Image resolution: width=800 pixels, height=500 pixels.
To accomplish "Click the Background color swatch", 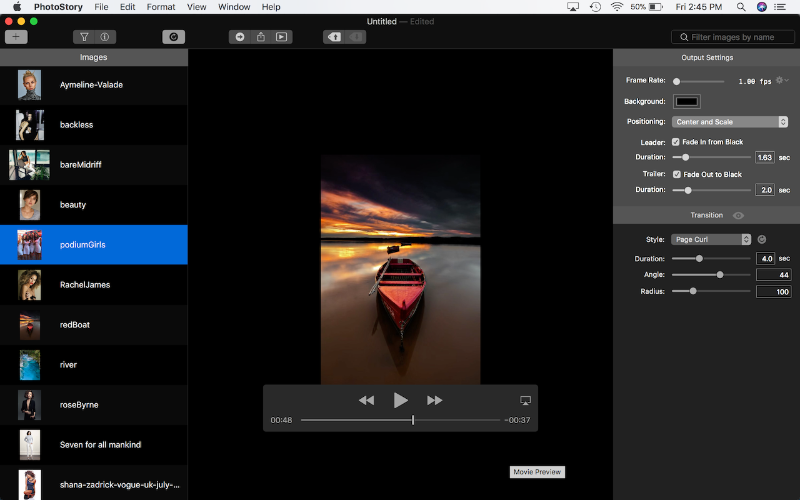I will coord(687,101).
